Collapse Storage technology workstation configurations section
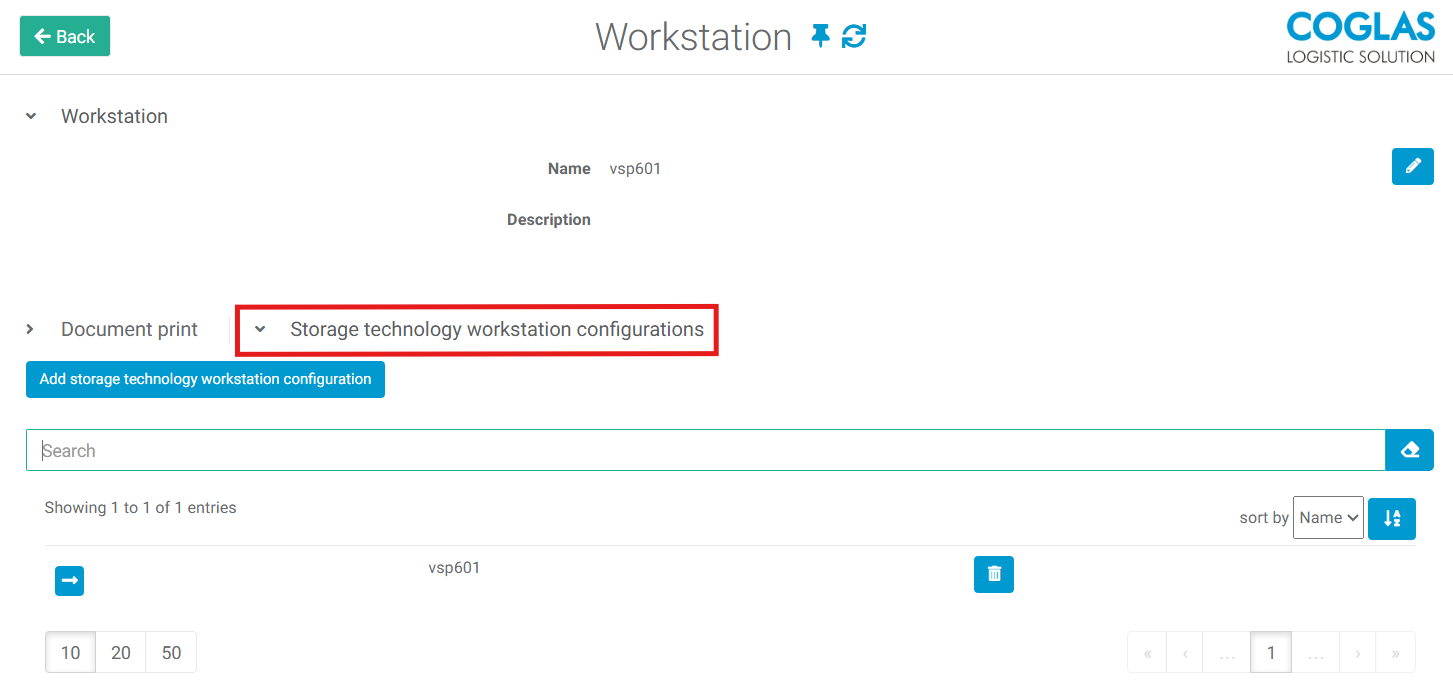The height and width of the screenshot is (686, 1453). tap(260, 329)
